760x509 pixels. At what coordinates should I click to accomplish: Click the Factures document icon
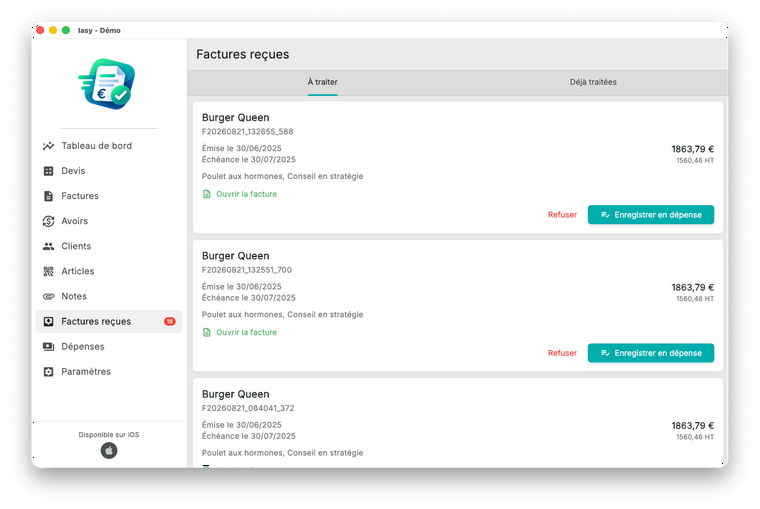(x=48, y=196)
